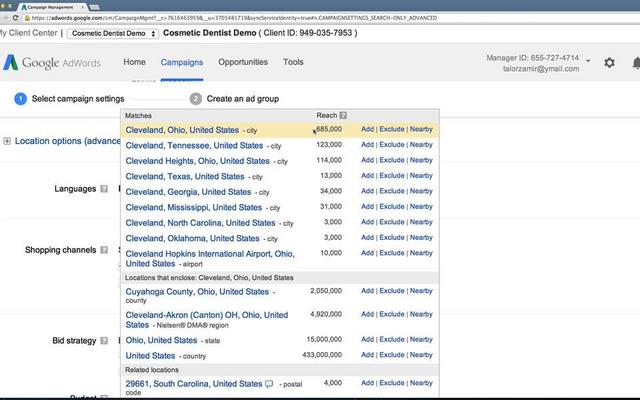The width and height of the screenshot is (640, 400).
Task: Click the browser address bar URL
Action: point(234,18)
